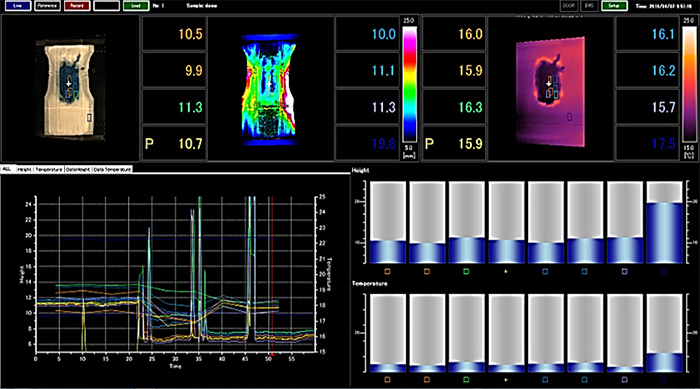Click the DOOR button in top bar

[x=569, y=6]
